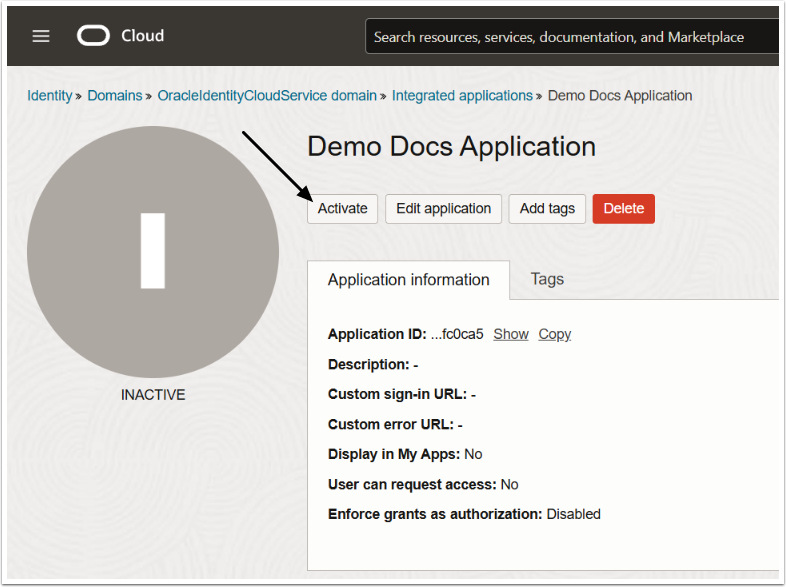Screen dimensions: 786x587
Task: Click the Oracle Cloud logo
Action: (120, 36)
